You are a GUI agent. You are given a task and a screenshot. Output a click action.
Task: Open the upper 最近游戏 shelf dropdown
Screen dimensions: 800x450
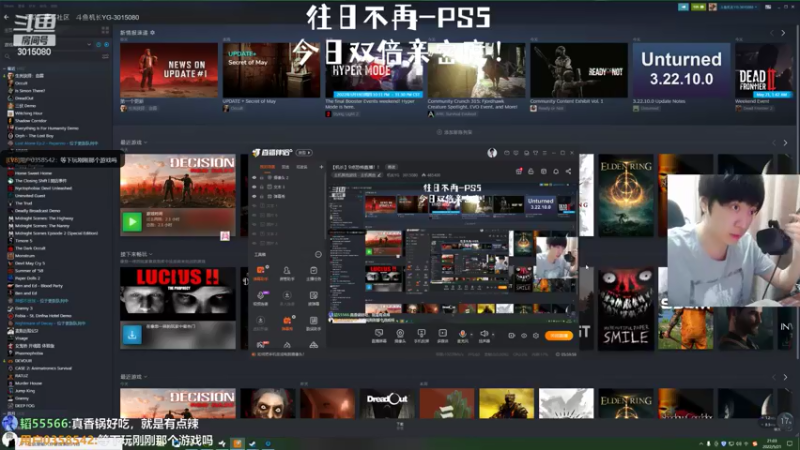[x=145, y=142]
